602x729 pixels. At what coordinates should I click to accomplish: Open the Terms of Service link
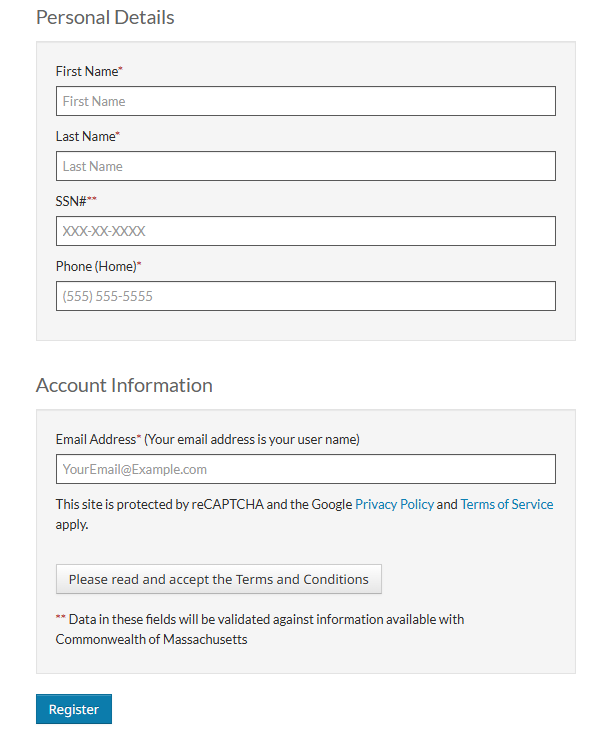tap(507, 504)
